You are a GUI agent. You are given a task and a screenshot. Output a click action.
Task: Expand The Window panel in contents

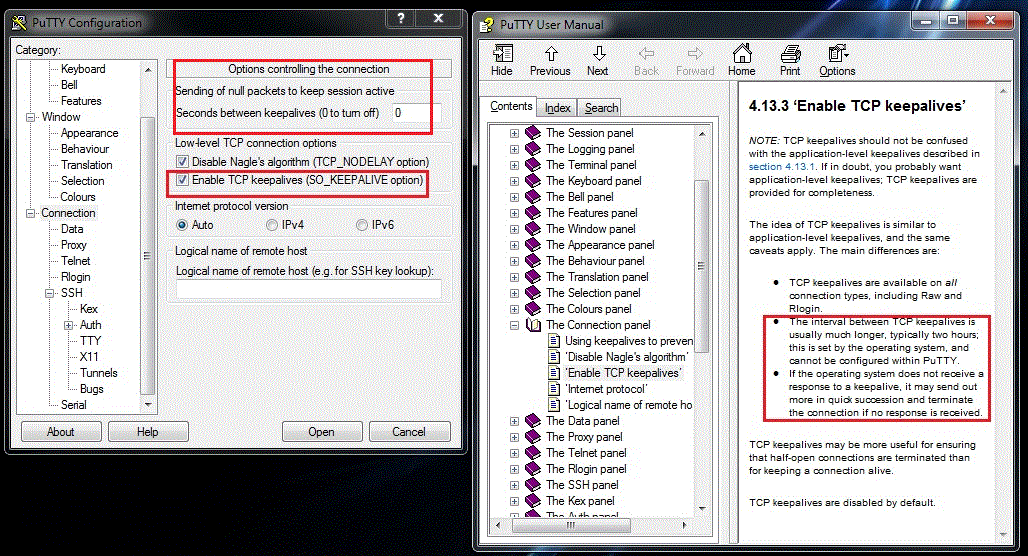pyautogui.click(x=514, y=229)
